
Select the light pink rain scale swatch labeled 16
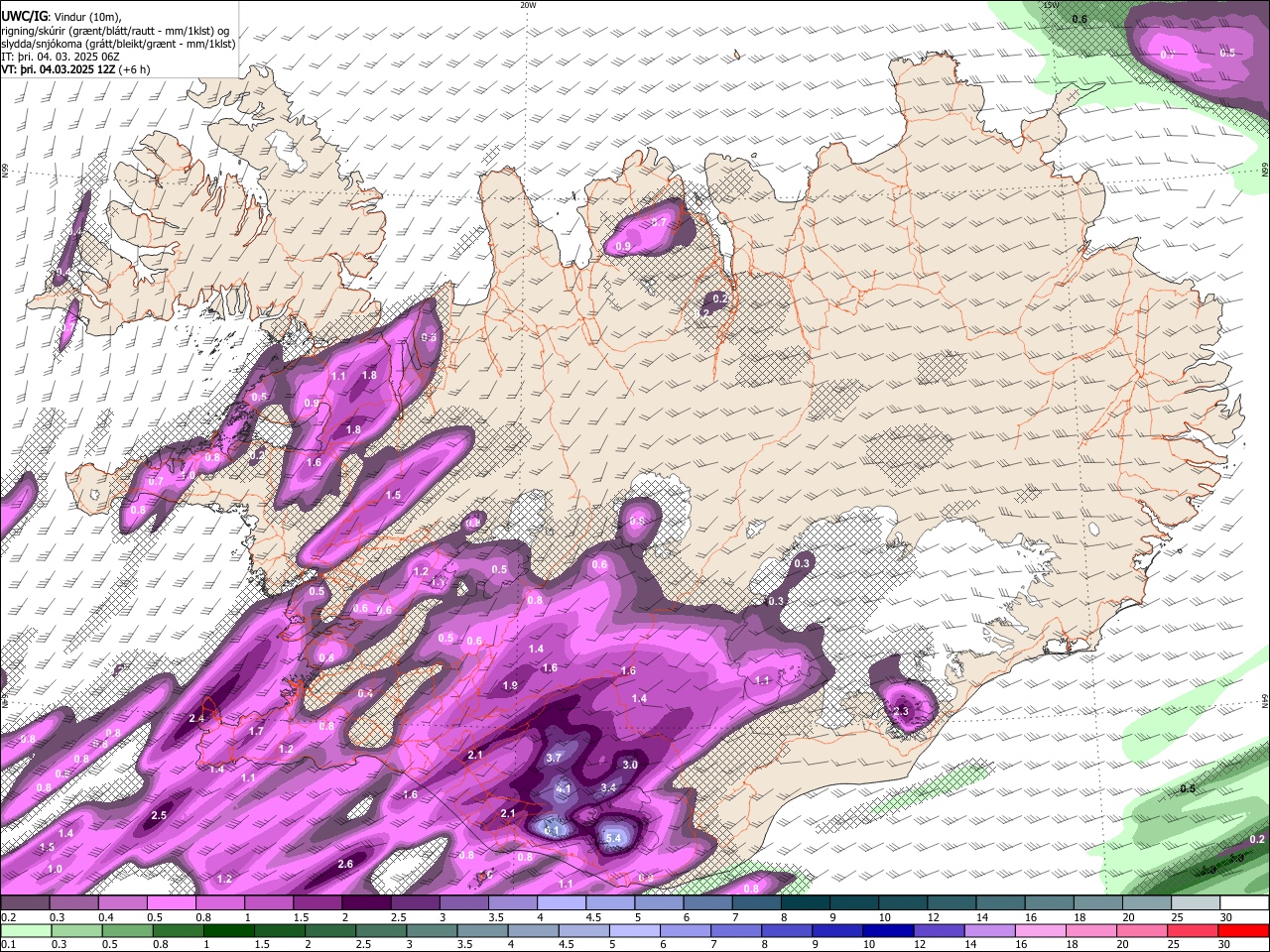tap(1042, 931)
